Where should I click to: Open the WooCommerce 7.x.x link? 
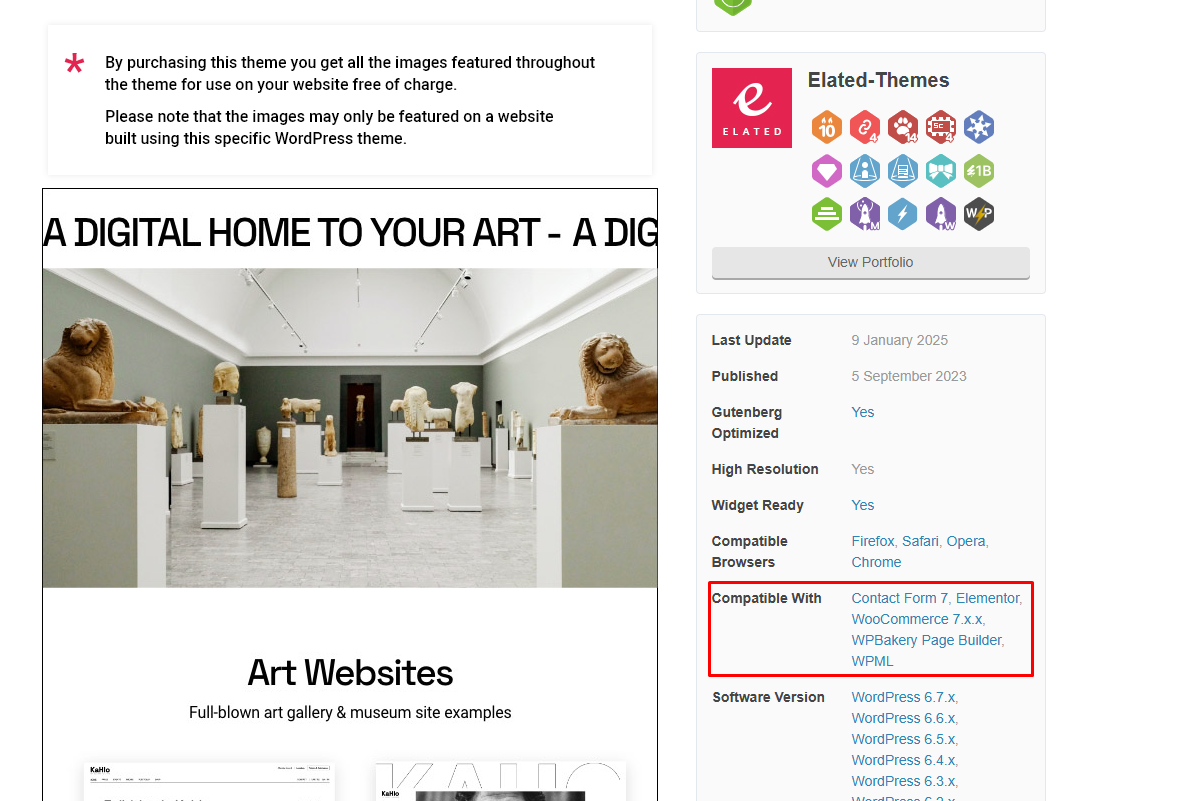tap(917, 620)
